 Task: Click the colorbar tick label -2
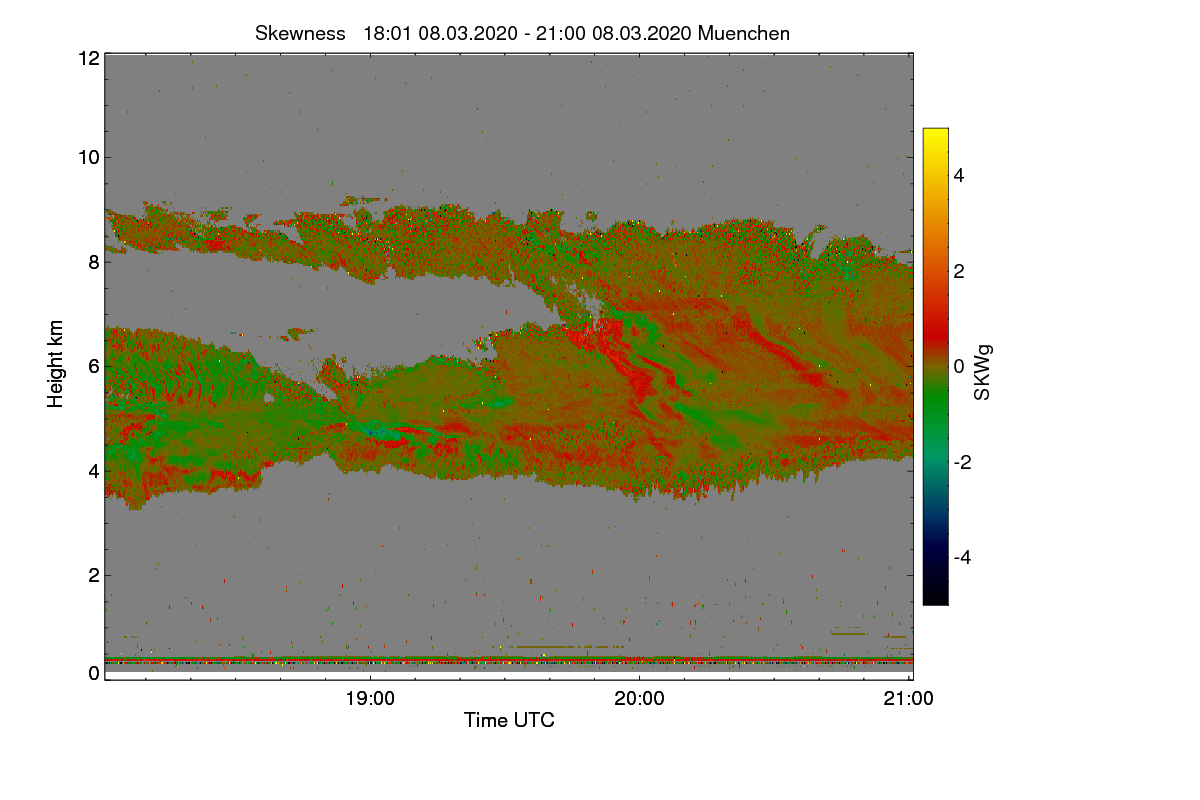click(962, 462)
